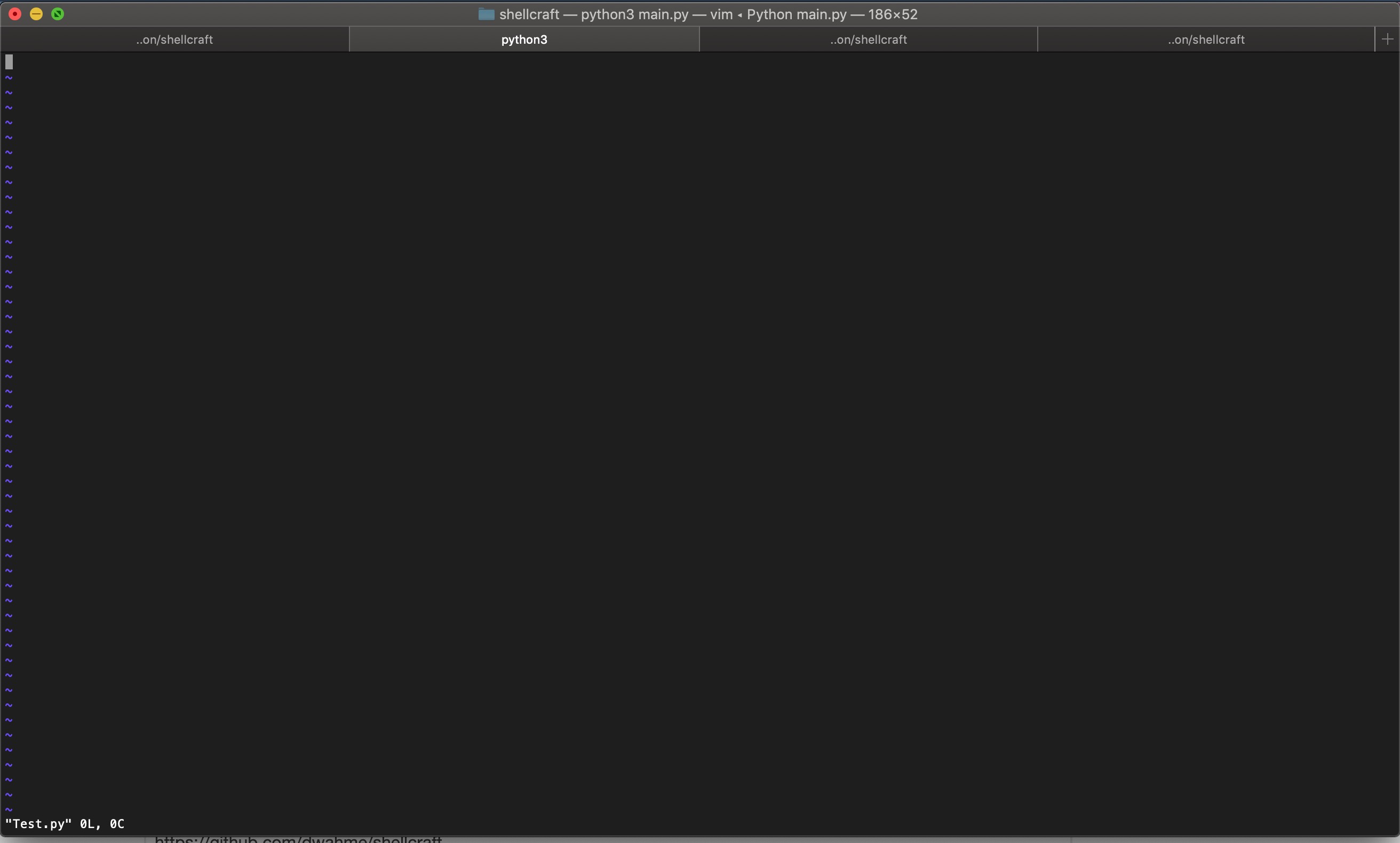The width and height of the screenshot is (1400, 843).
Task: Click the window title text showing vim
Action: coord(721,14)
